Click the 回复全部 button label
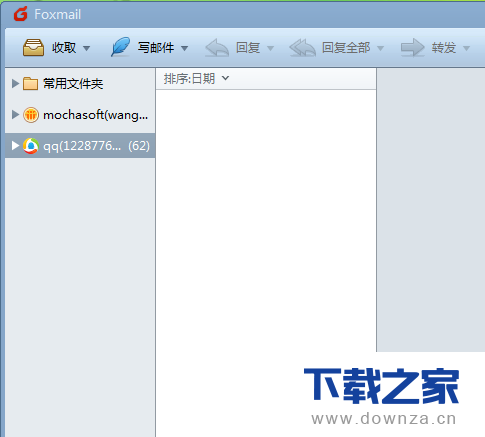Image resolution: width=485 pixels, height=437 pixels. point(346,48)
